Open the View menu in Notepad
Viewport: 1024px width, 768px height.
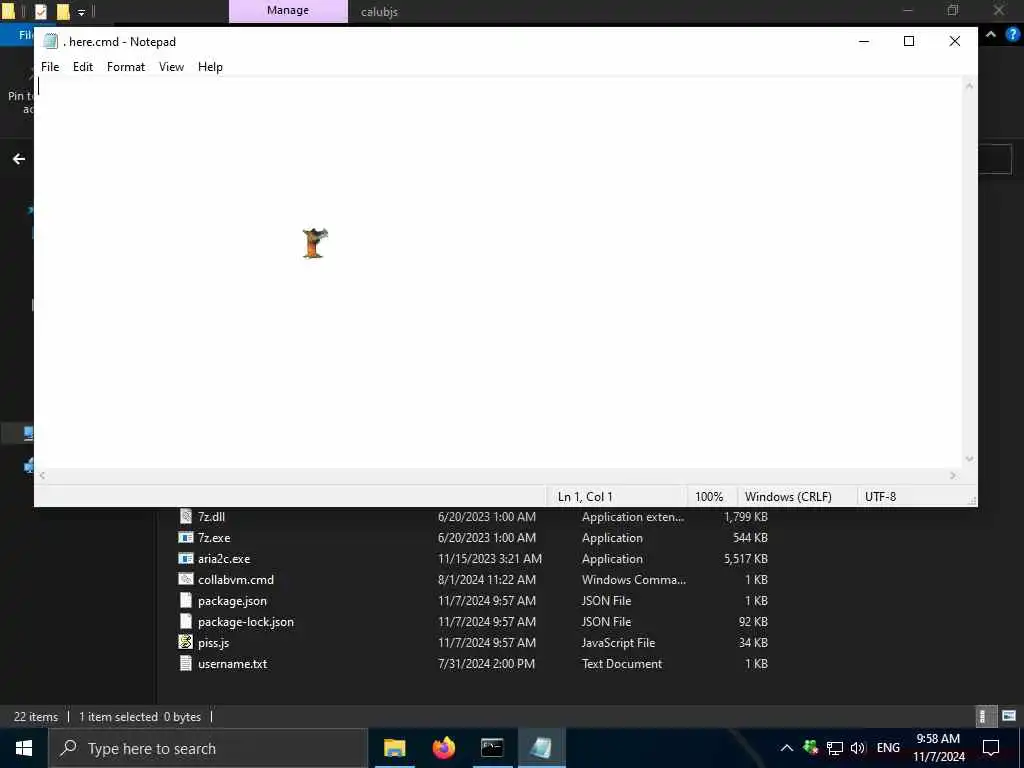(171, 67)
